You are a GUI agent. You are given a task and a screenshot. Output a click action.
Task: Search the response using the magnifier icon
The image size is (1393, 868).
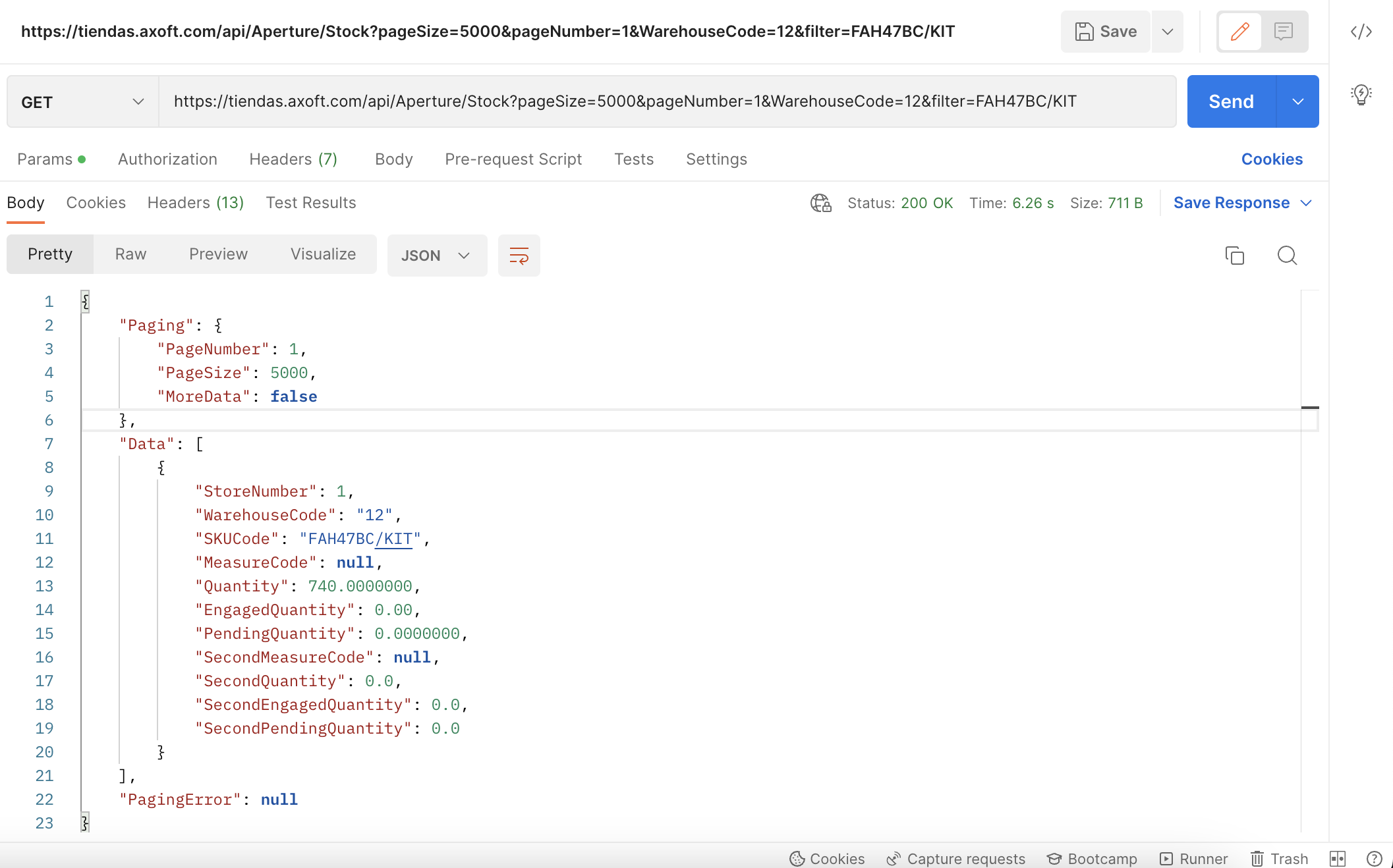pos(1286,256)
